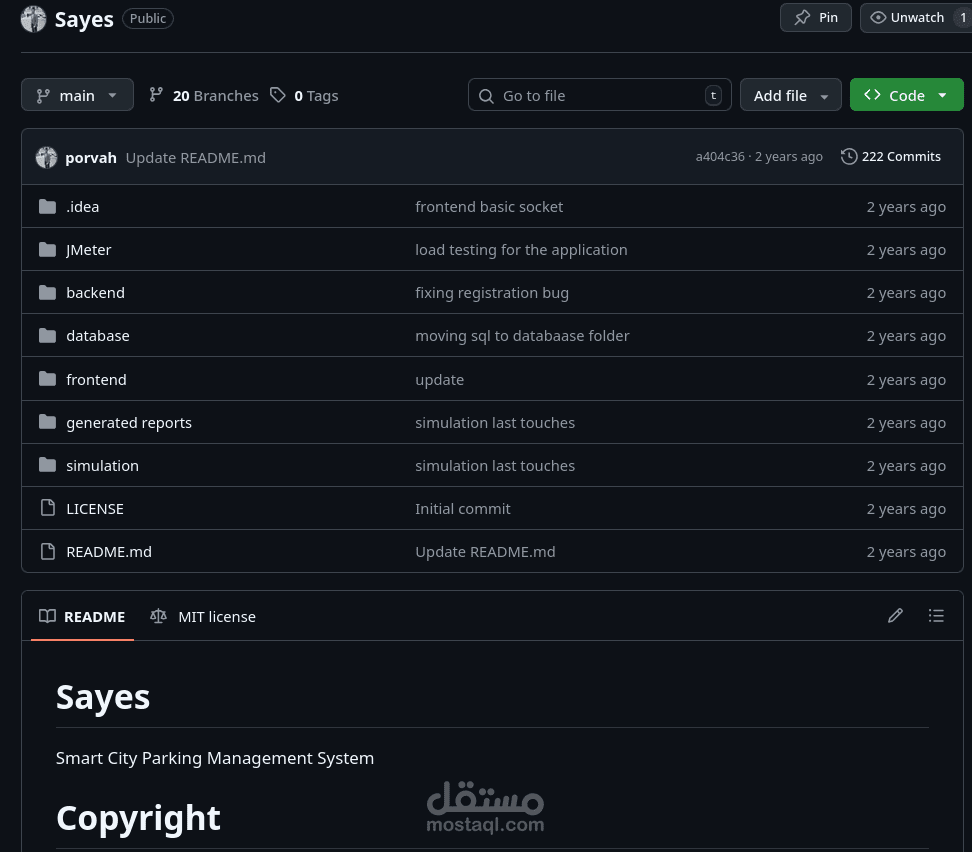Click the scales icon beside MIT license

(159, 616)
